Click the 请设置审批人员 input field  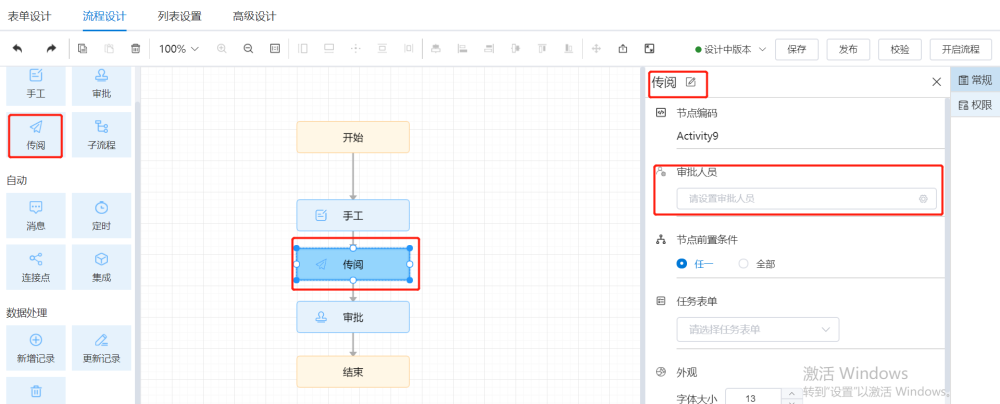pos(795,198)
